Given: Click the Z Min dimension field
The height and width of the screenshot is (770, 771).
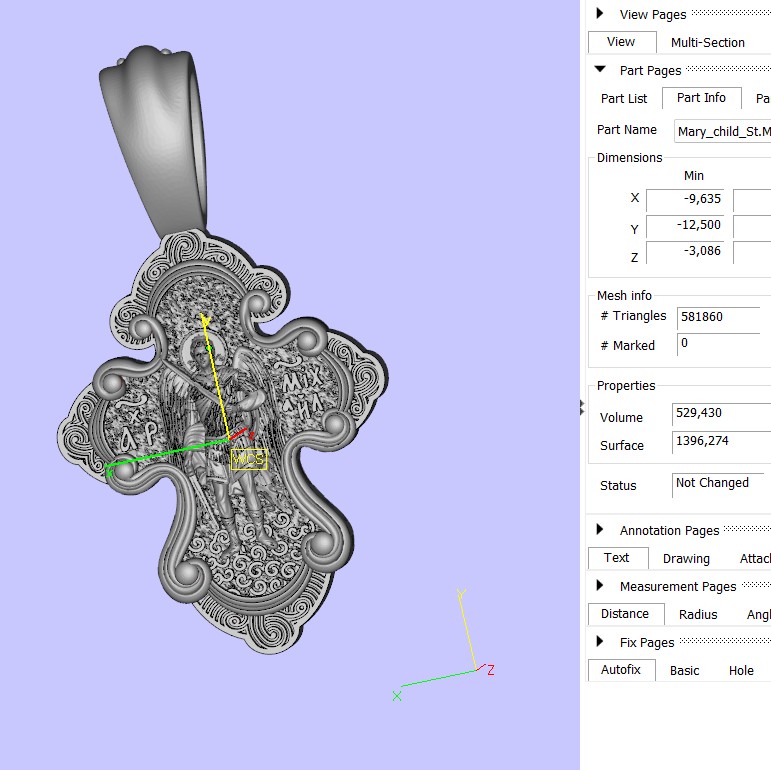Looking at the screenshot, I should (x=685, y=251).
